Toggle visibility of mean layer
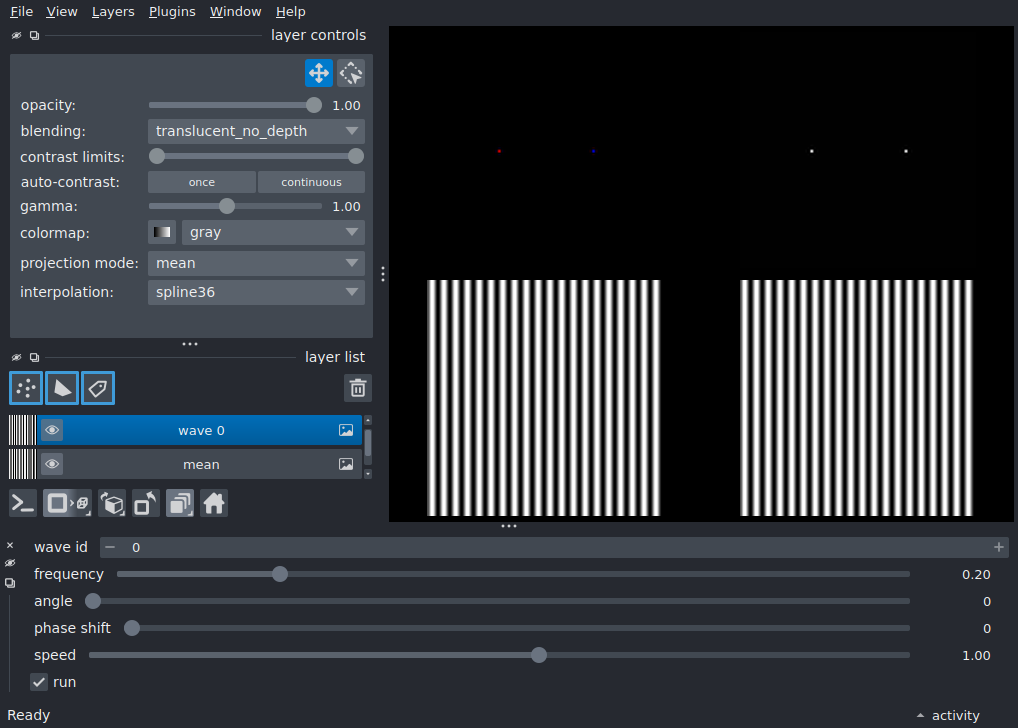1018x728 pixels. pos(52,464)
